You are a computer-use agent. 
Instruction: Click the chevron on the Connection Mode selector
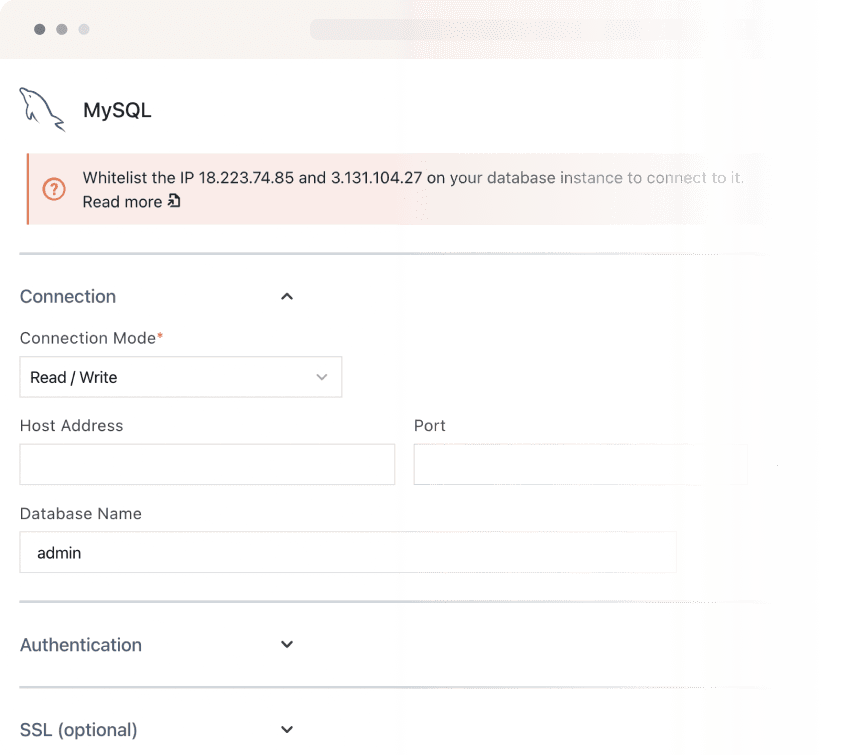coord(322,377)
